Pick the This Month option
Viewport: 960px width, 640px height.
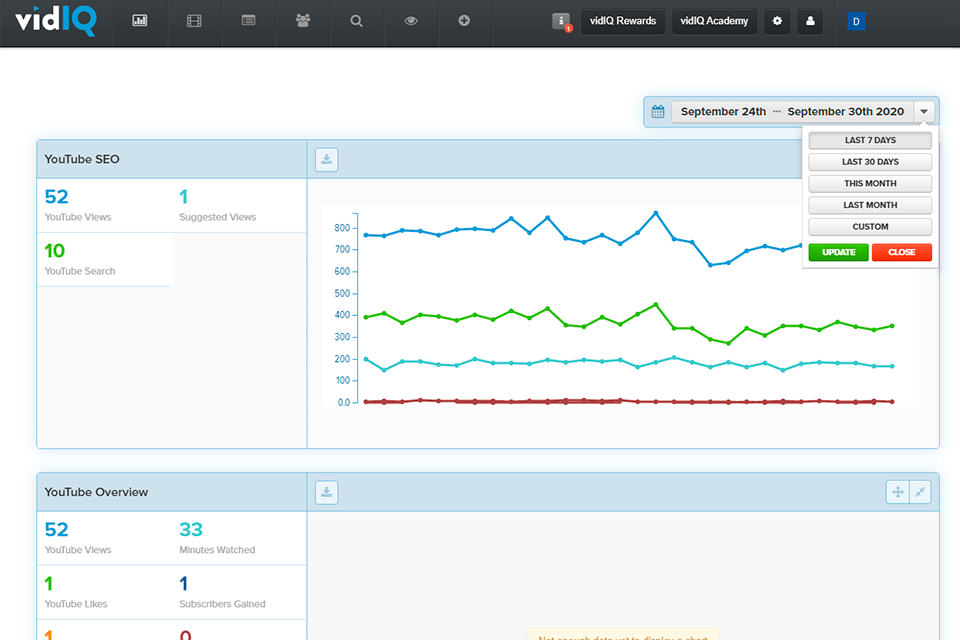(x=870, y=184)
